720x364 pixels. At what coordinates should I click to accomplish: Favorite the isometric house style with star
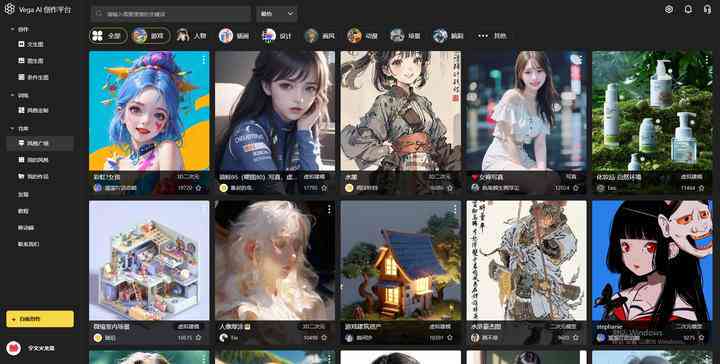pyautogui.click(x=198, y=338)
